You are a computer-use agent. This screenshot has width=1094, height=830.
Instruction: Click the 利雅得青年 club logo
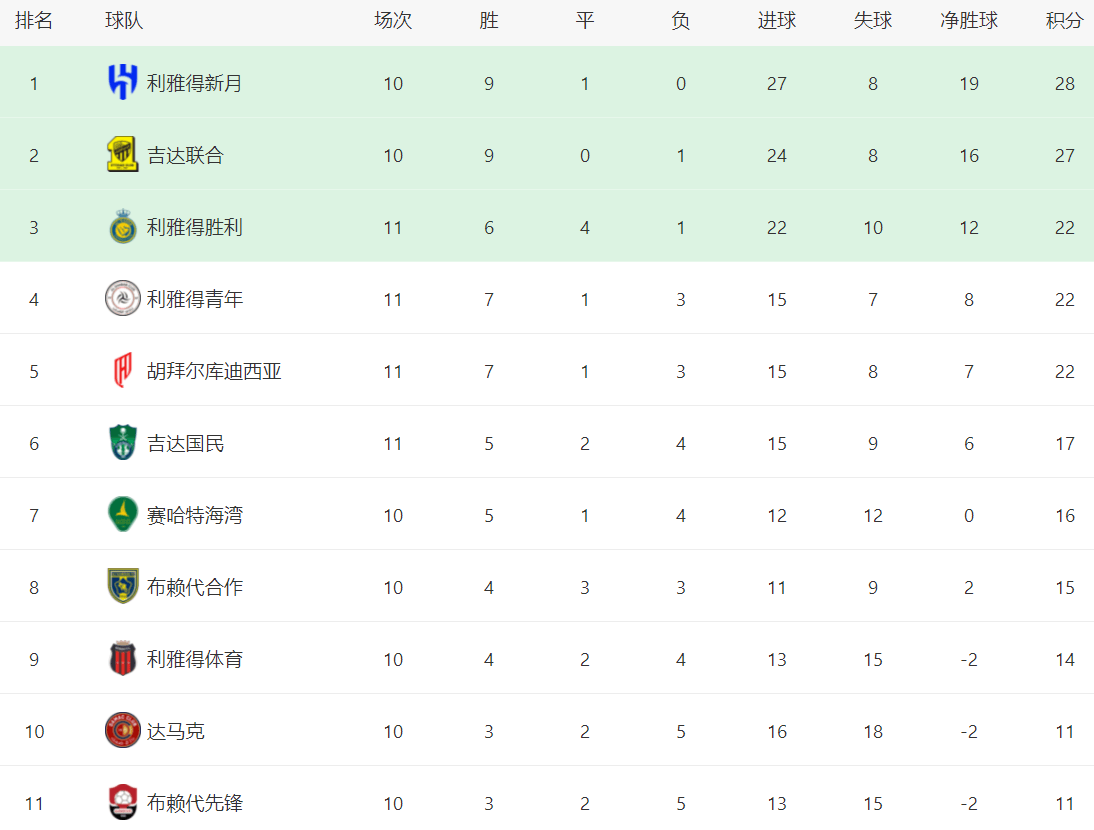point(123,299)
